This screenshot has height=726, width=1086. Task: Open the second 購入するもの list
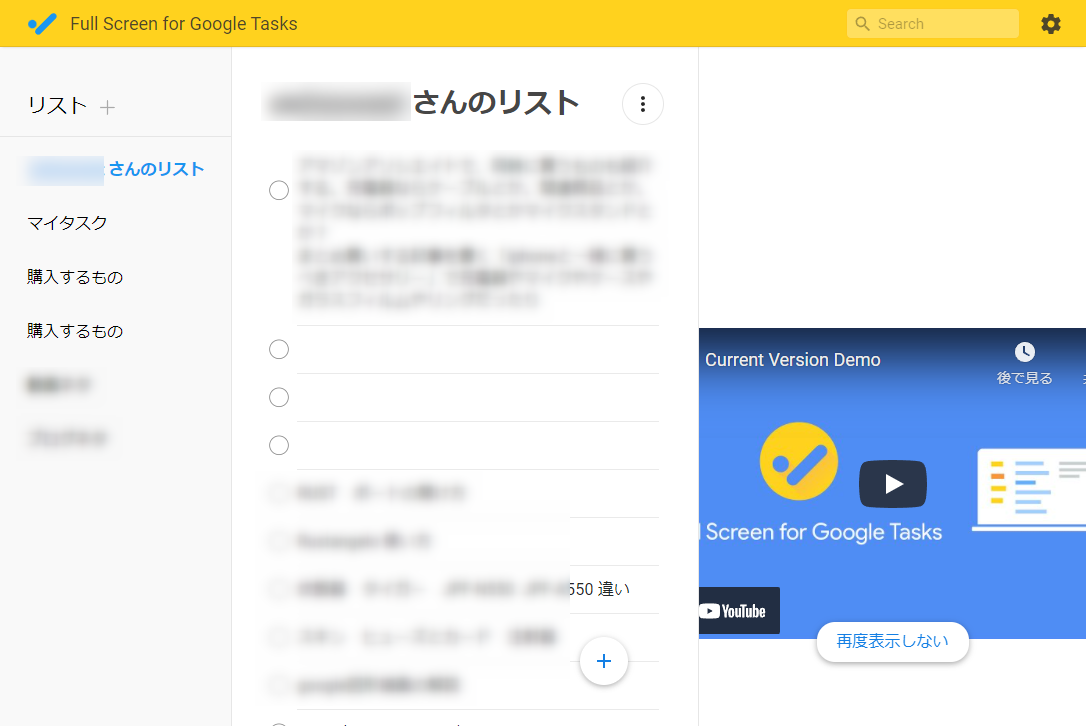[75, 331]
